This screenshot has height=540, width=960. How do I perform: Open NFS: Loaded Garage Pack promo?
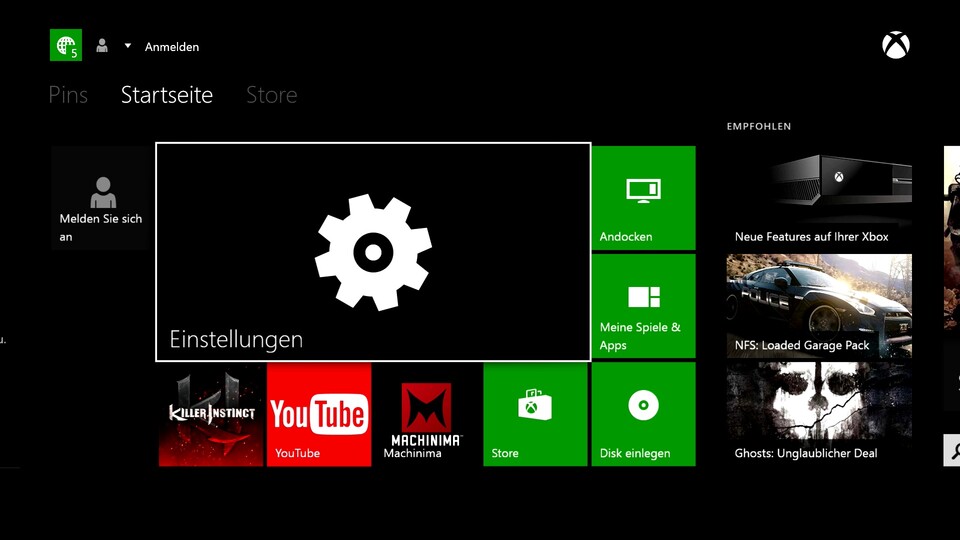pyautogui.click(x=819, y=306)
